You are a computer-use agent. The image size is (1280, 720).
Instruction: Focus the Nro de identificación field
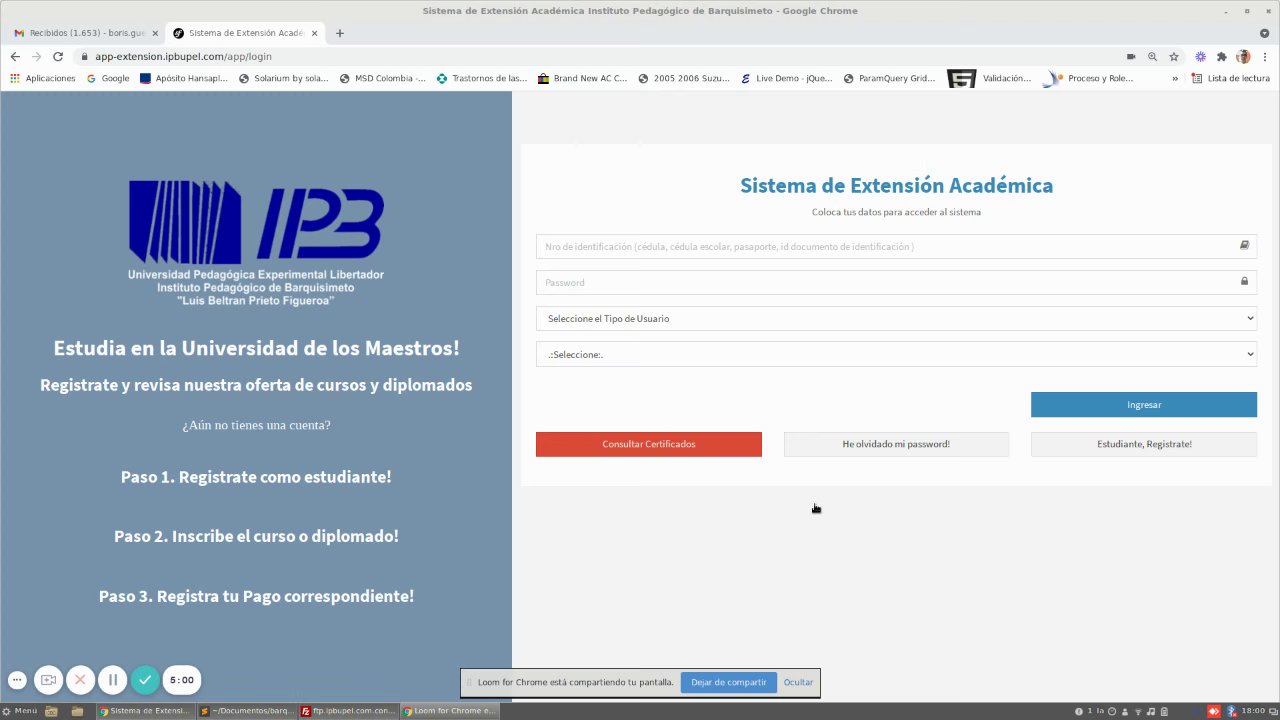pos(896,246)
